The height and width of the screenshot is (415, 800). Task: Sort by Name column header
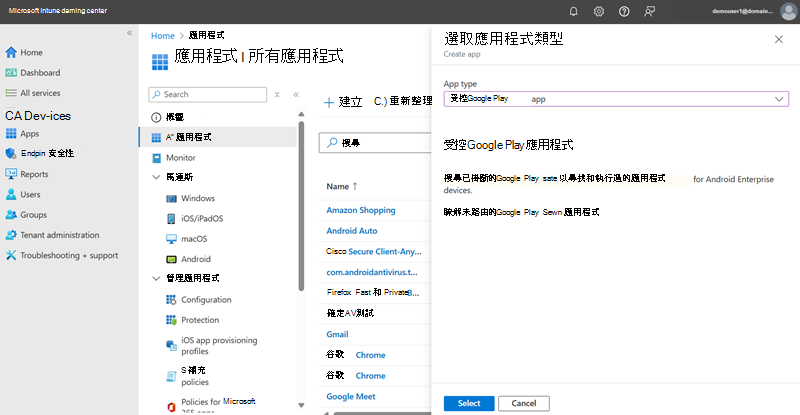(x=342, y=186)
